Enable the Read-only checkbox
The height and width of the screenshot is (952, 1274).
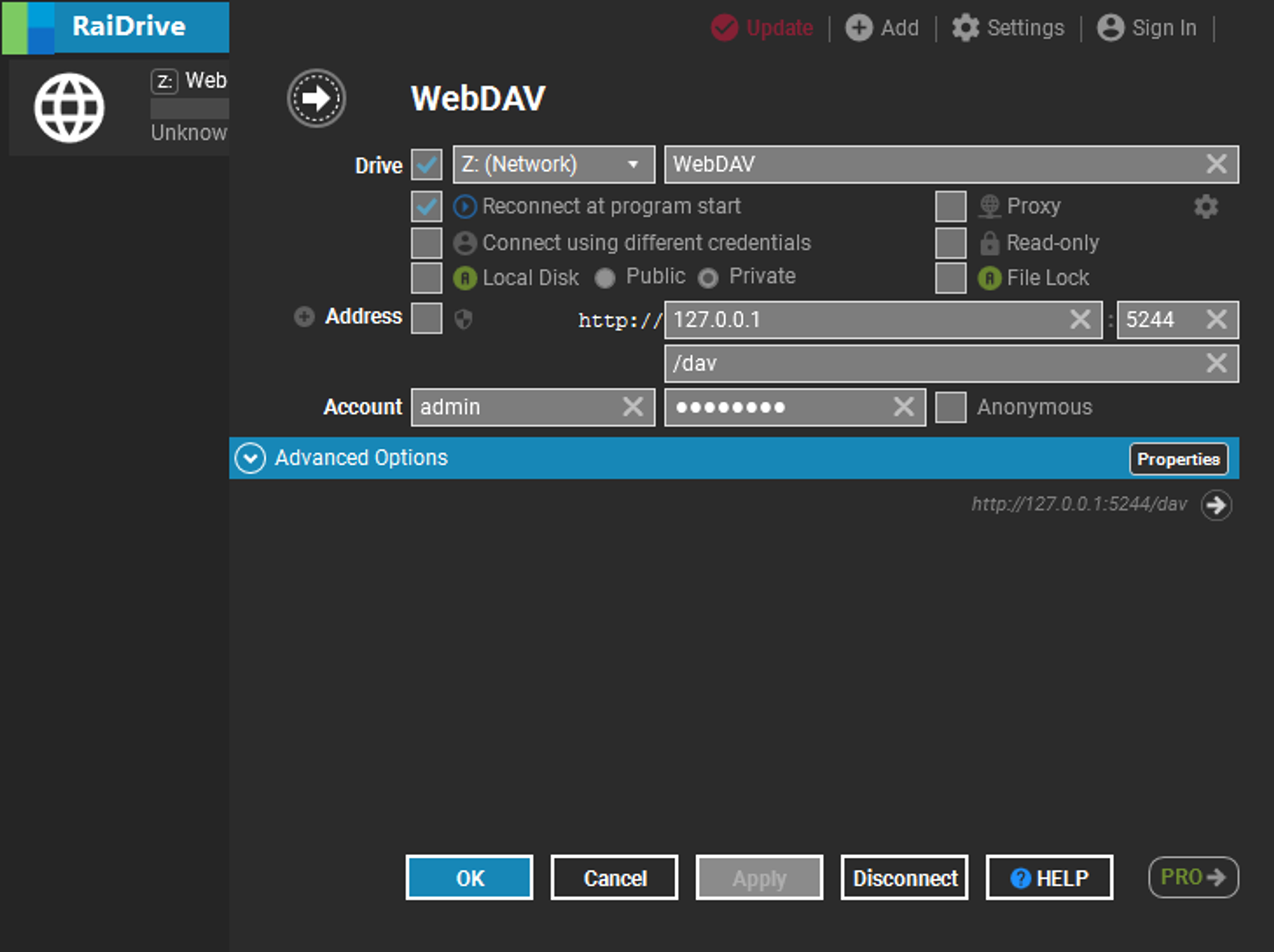pyautogui.click(x=952, y=241)
